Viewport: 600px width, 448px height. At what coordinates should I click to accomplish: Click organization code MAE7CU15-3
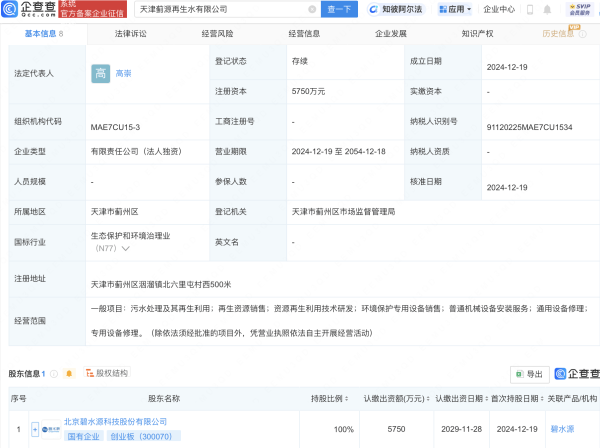[x=115, y=127]
